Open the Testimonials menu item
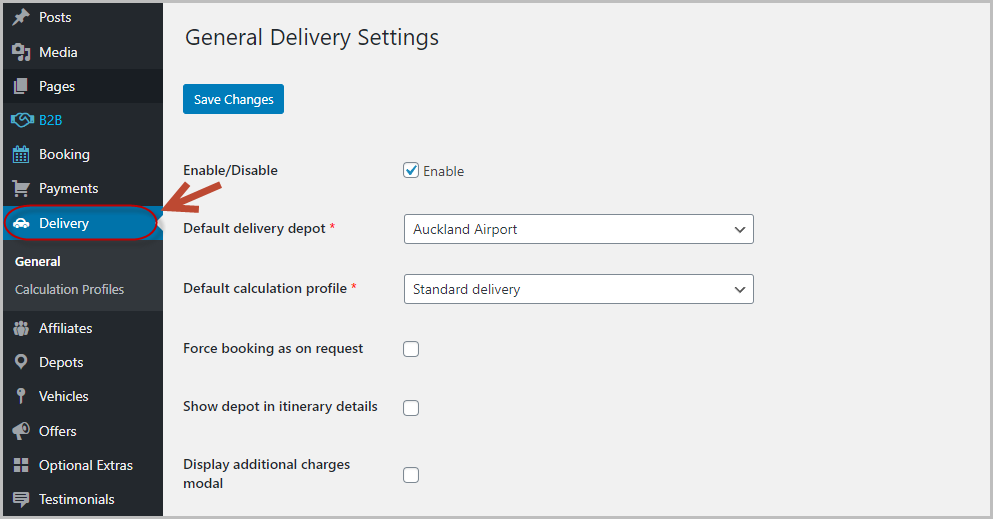Screen dimensions: 993x519 tap(83, 499)
